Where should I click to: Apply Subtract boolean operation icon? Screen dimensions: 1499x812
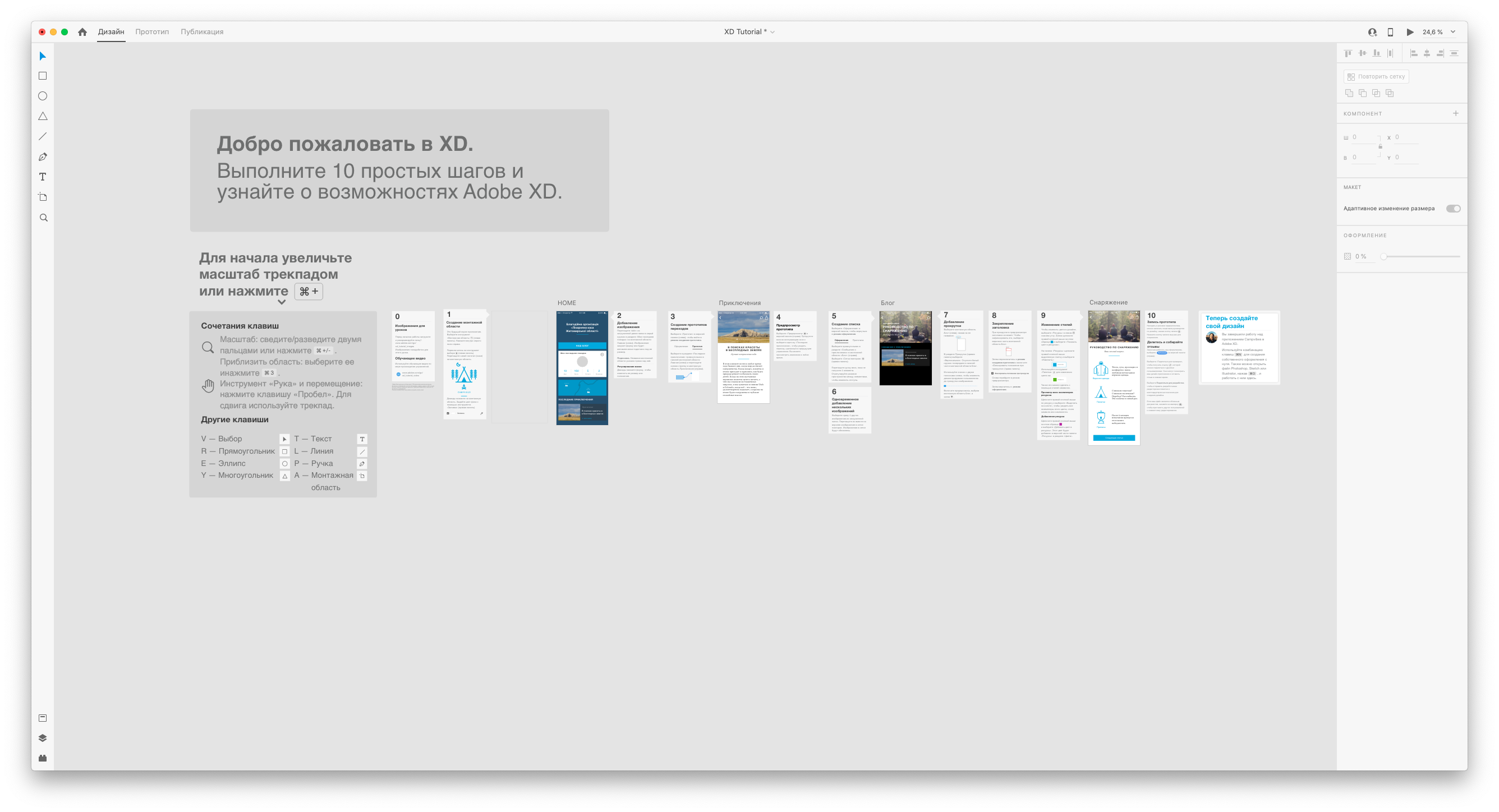click(x=1362, y=93)
